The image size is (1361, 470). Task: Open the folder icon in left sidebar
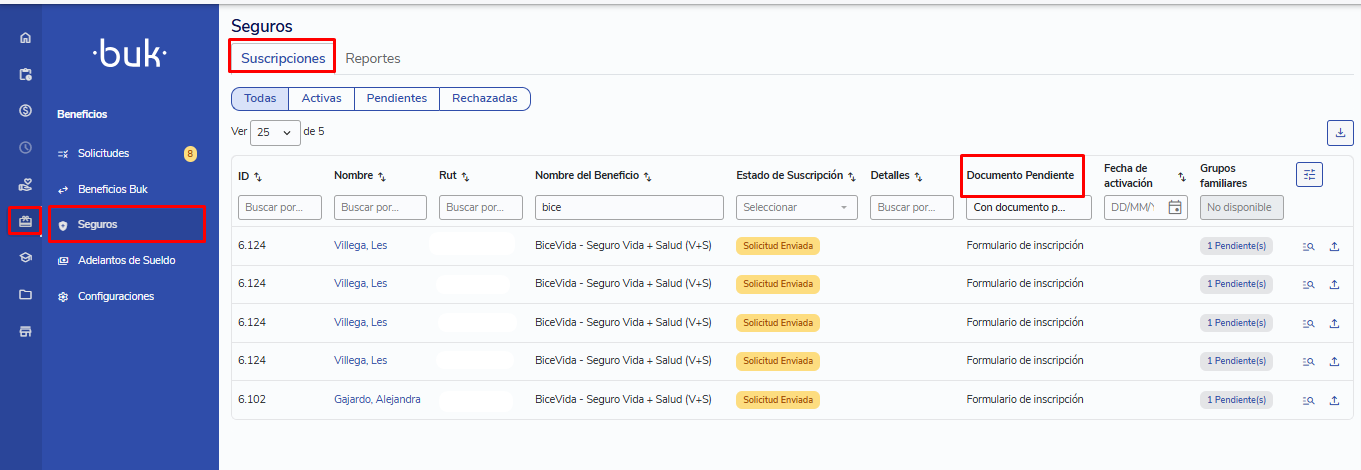(x=26, y=295)
